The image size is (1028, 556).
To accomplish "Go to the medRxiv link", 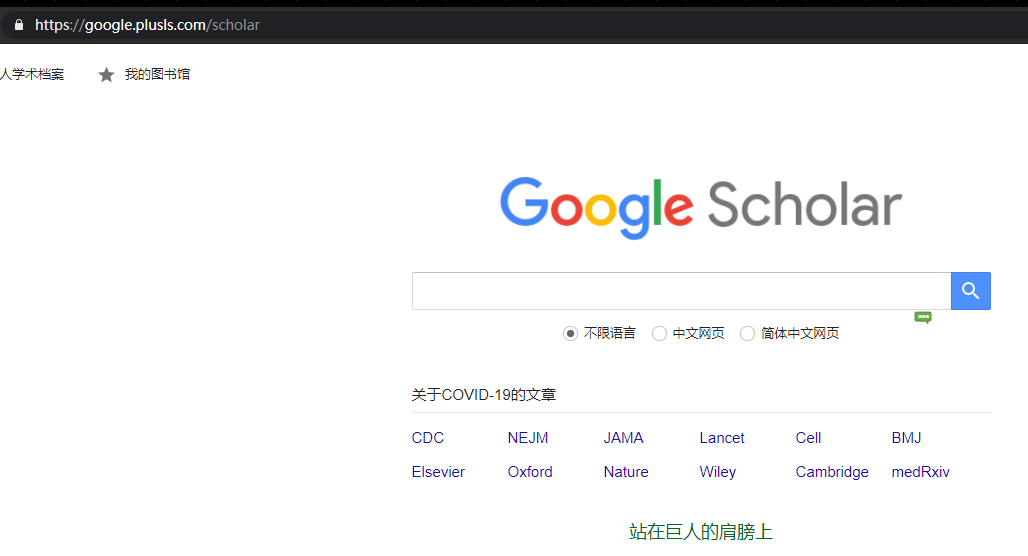I will pos(920,472).
